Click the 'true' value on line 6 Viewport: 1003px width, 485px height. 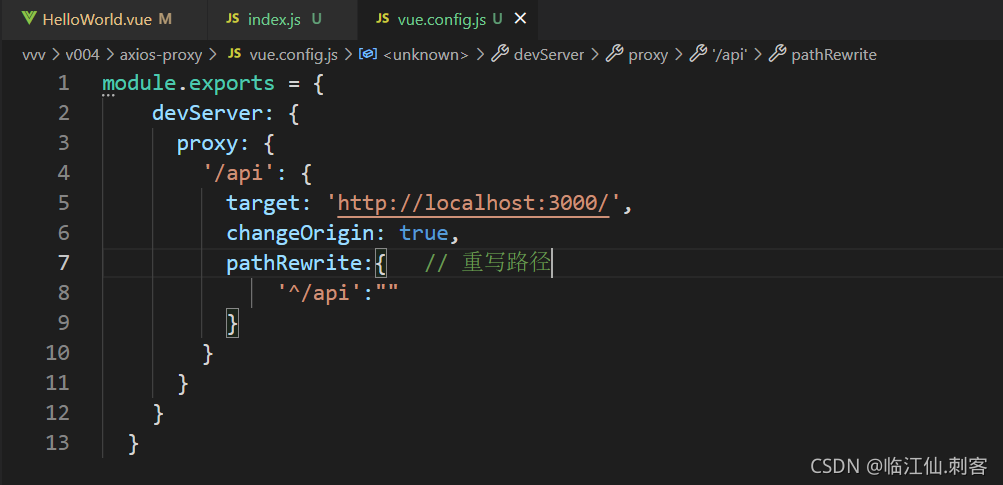coord(423,234)
